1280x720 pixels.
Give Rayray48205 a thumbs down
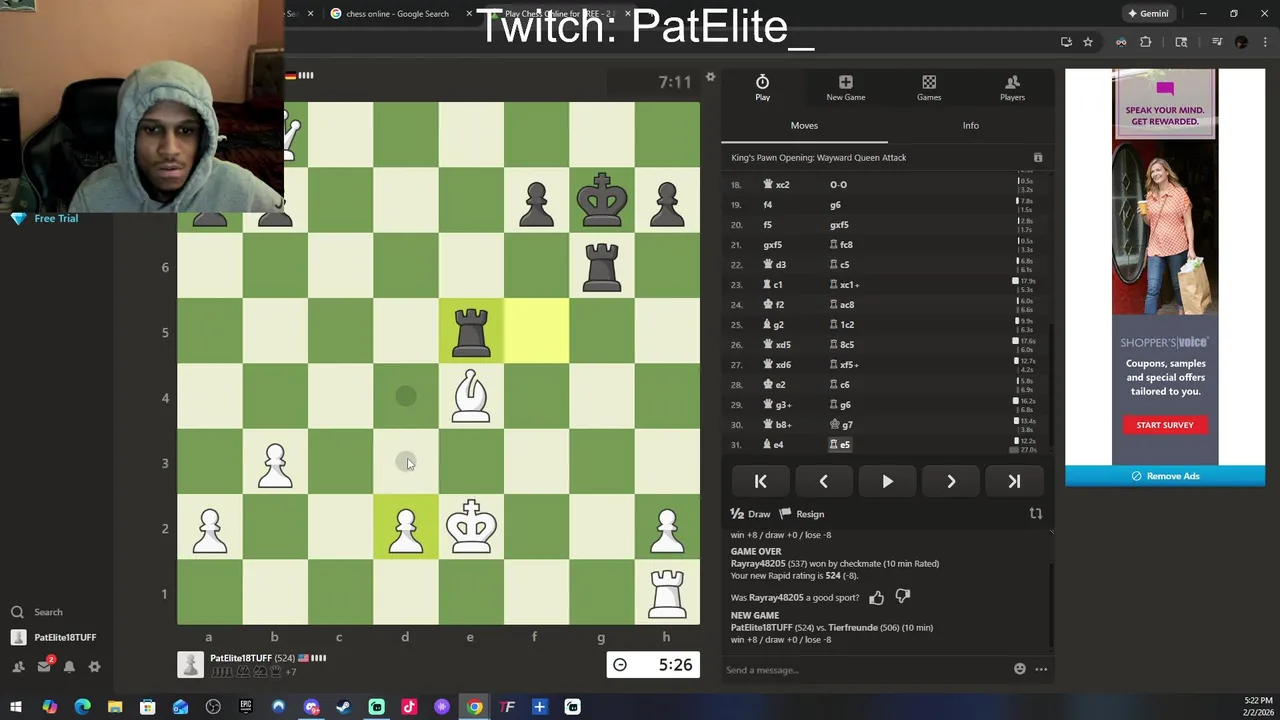tap(903, 598)
